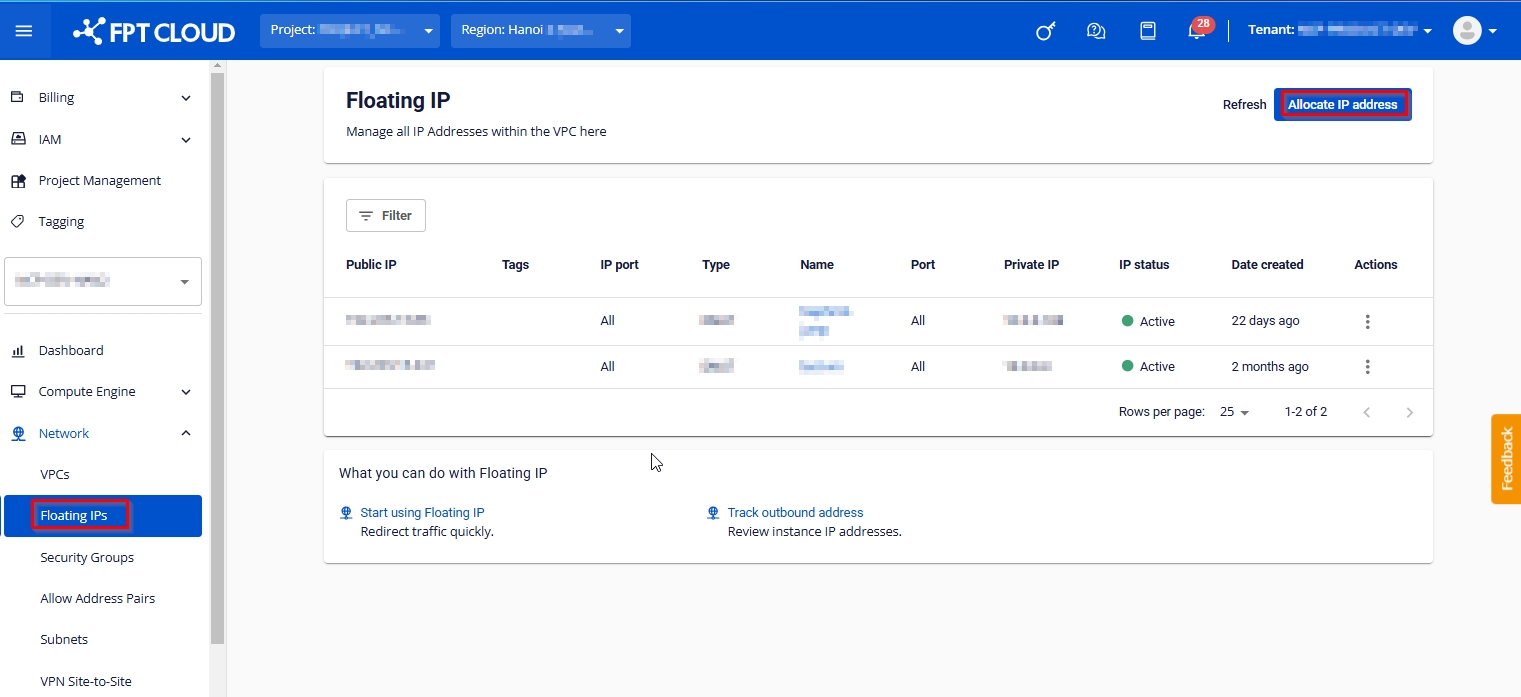Expand the Billing sidebar section
This screenshot has height=697, width=1521.
[100, 97]
